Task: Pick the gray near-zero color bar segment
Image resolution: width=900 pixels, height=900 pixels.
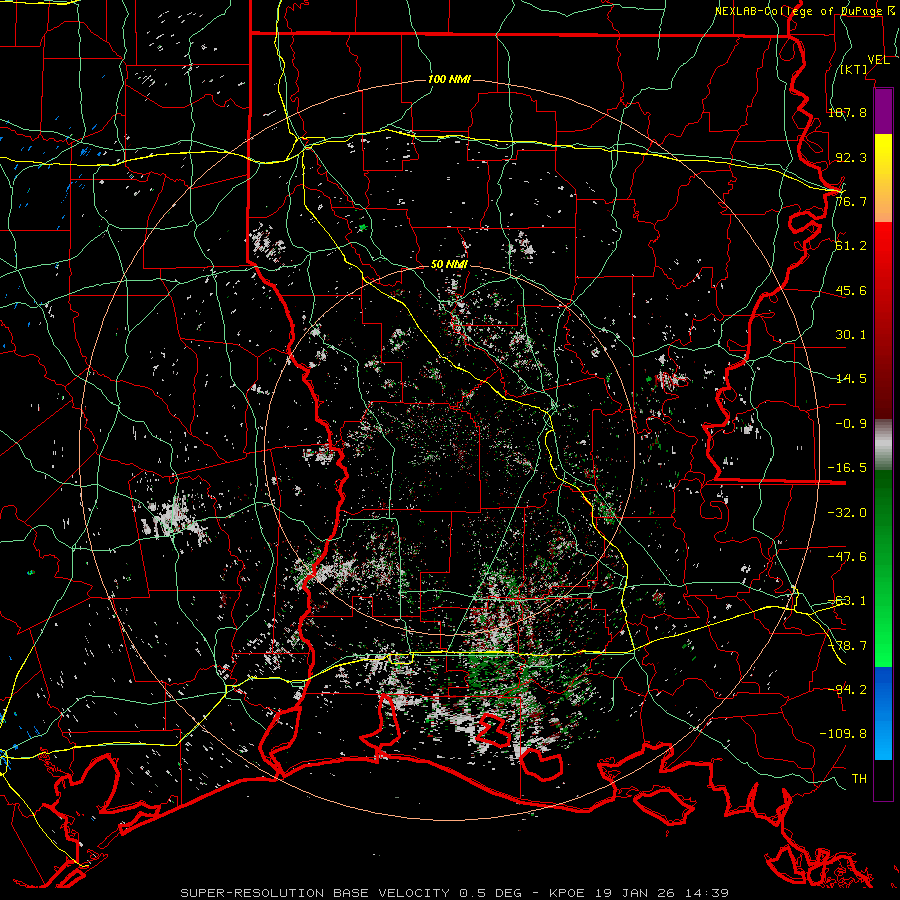Action: pyautogui.click(x=883, y=445)
